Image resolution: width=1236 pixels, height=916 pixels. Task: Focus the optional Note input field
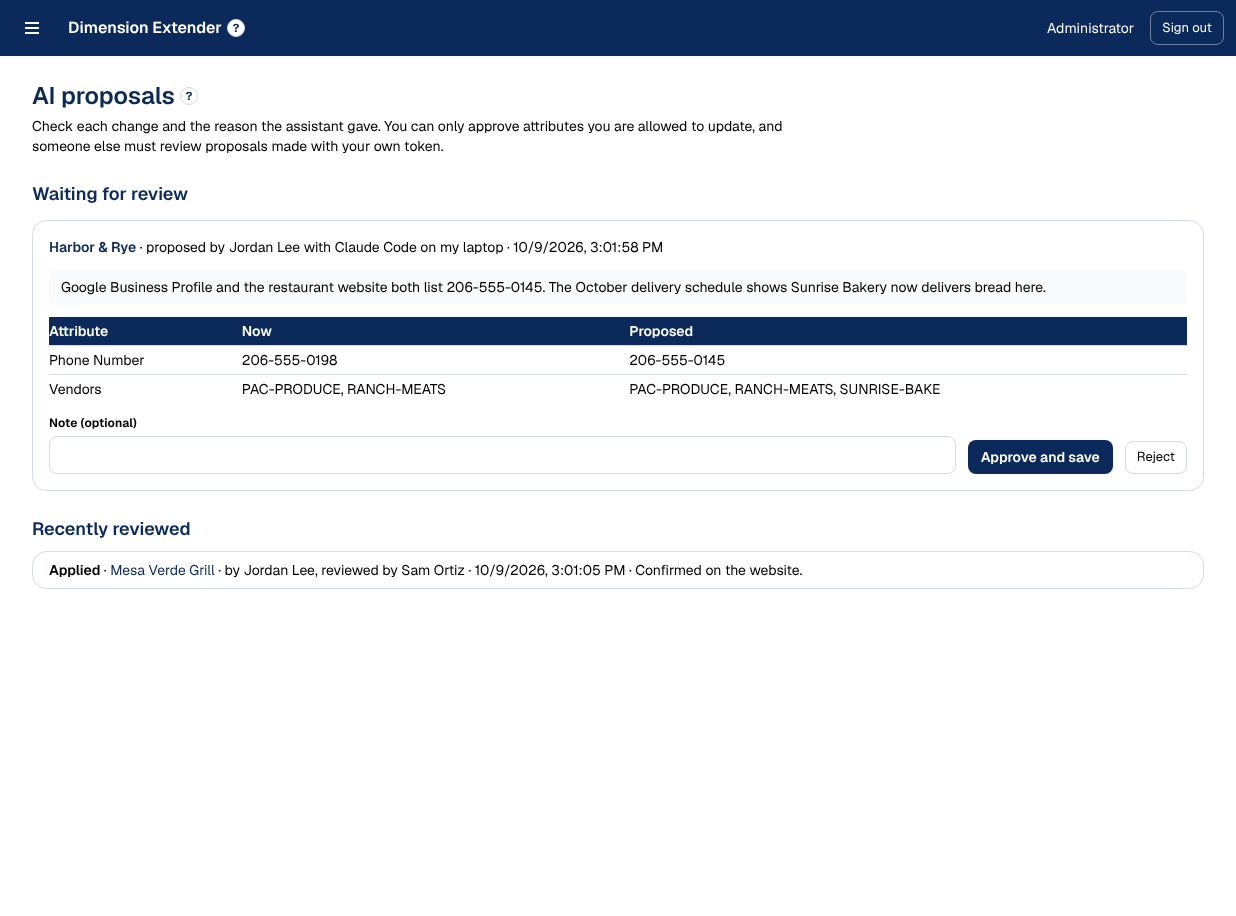pos(502,455)
